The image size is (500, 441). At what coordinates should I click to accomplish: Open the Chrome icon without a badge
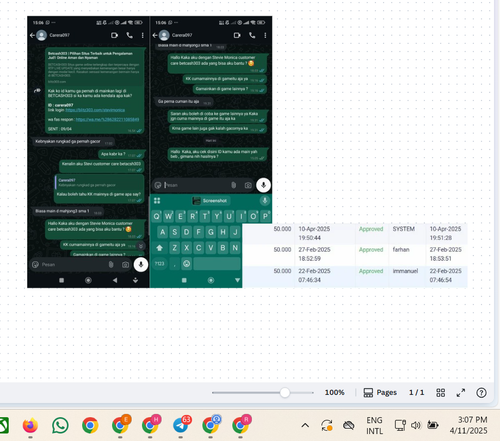(x=90, y=425)
